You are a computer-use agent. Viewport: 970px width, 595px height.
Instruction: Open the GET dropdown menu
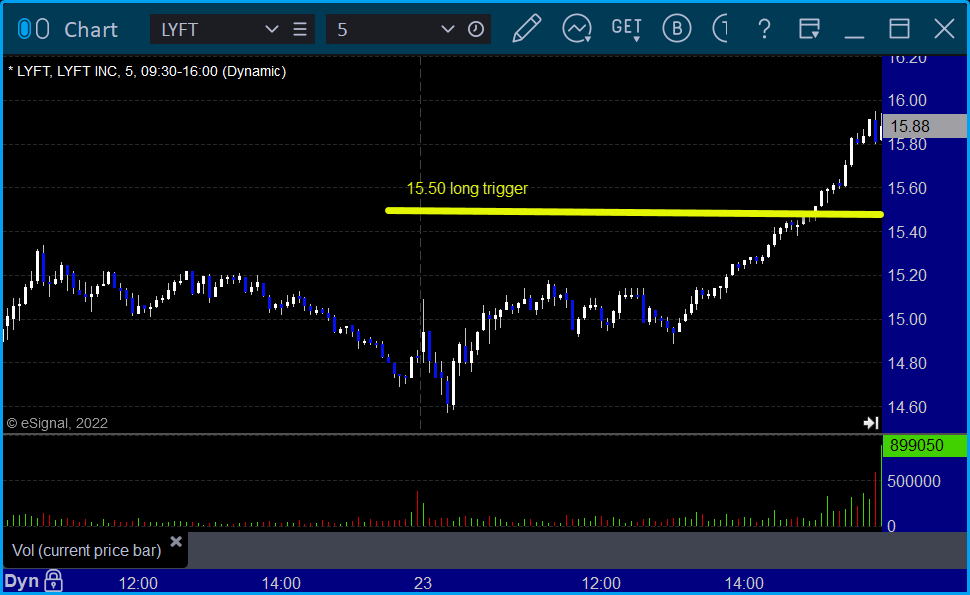pos(627,28)
